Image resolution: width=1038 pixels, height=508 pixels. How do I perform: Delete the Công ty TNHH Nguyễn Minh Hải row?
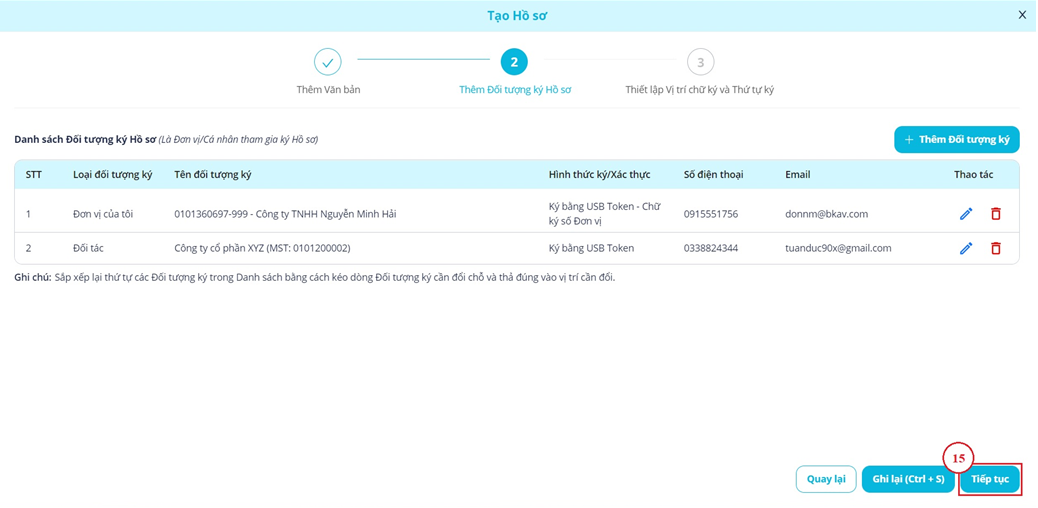(x=995, y=214)
